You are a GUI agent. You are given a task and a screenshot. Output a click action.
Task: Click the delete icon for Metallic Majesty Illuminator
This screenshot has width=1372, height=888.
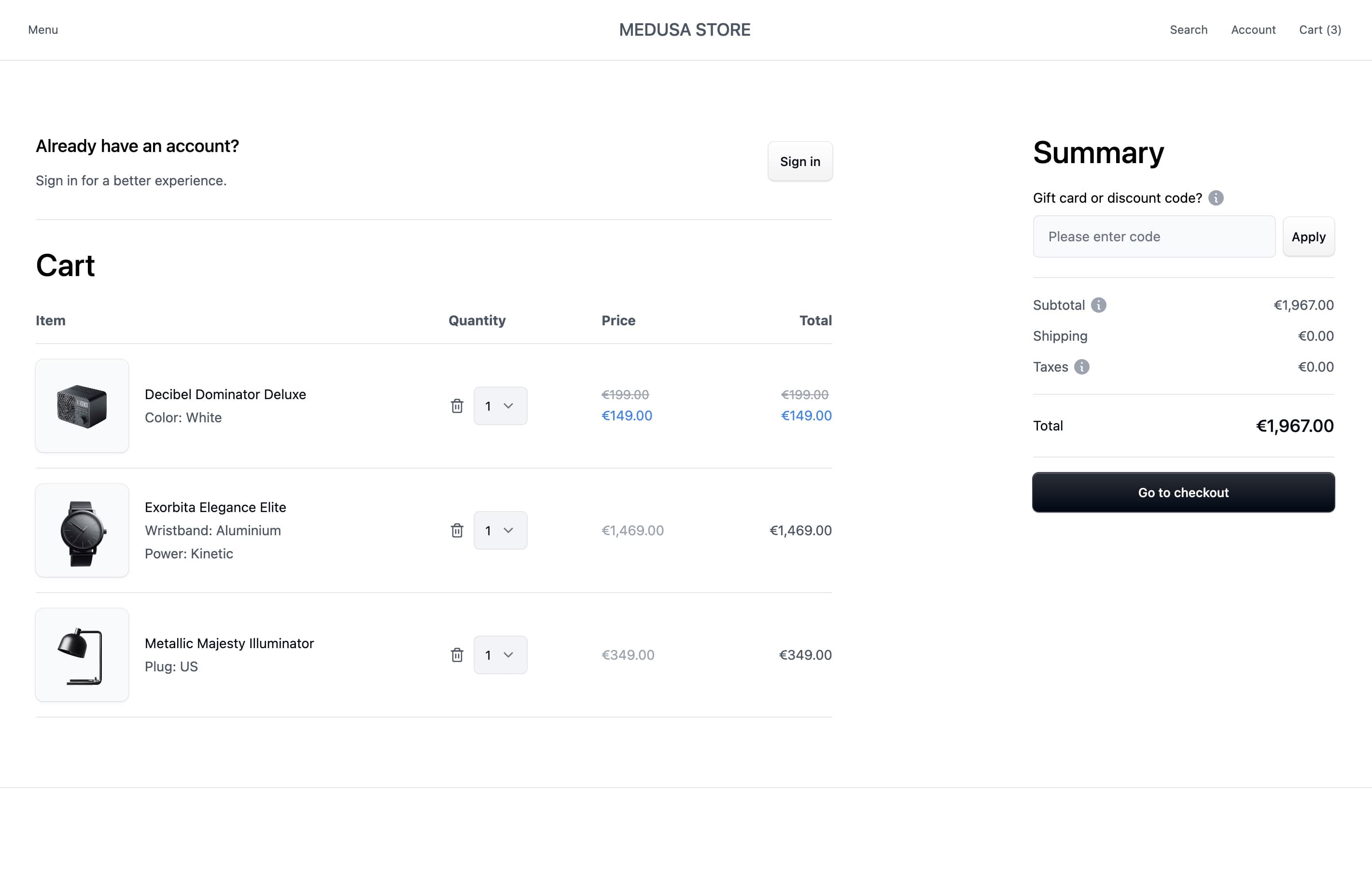point(457,654)
